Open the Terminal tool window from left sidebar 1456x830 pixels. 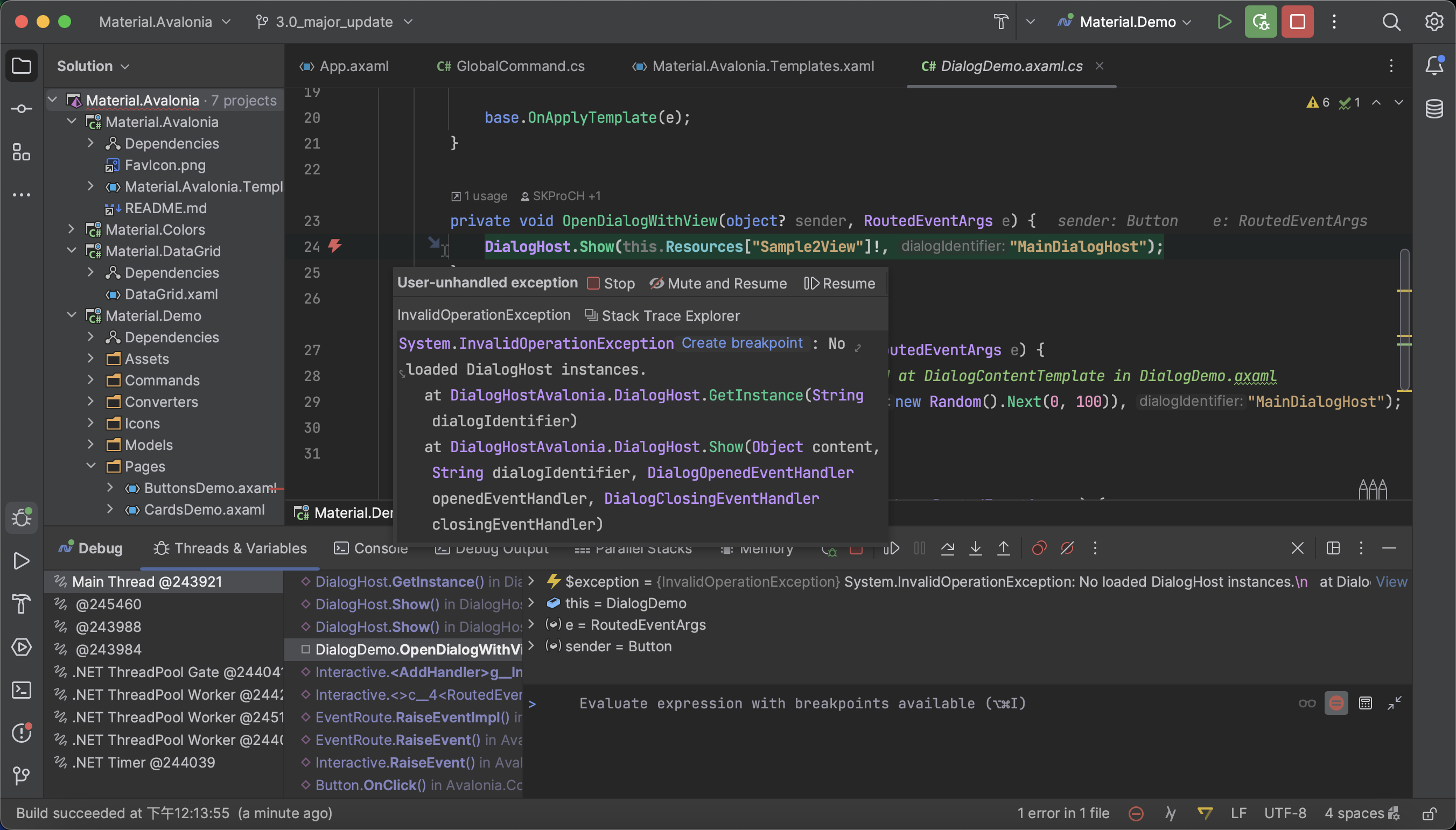pos(21,691)
